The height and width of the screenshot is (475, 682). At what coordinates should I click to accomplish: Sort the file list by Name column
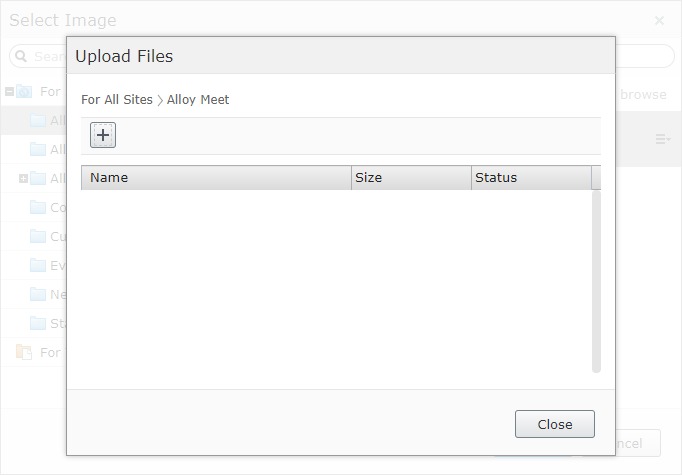(215, 178)
